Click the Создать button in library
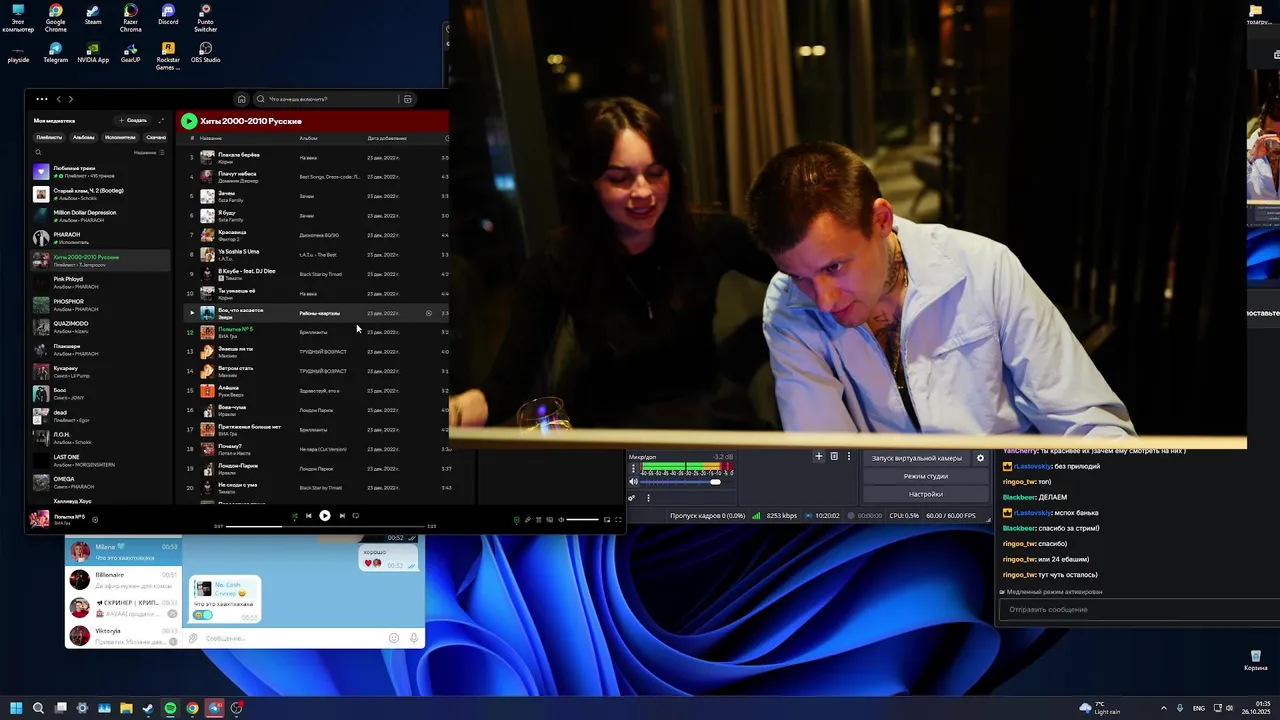Image resolution: width=1280 pixels, height=720 pixels. pos(133,120)
